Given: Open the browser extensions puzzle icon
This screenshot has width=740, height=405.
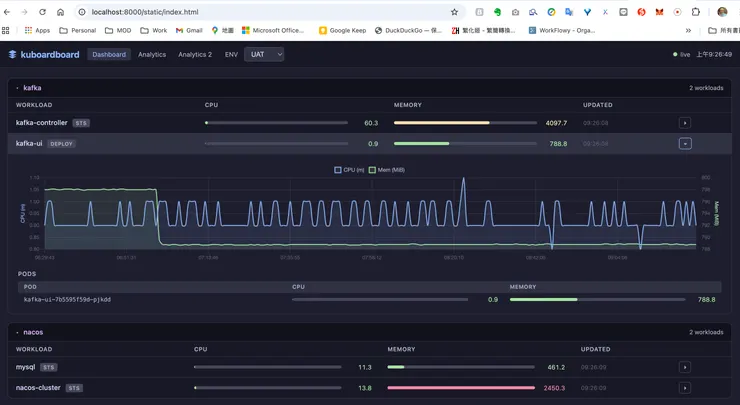Looking at the screenshot, I should click(x=696, y=12).
